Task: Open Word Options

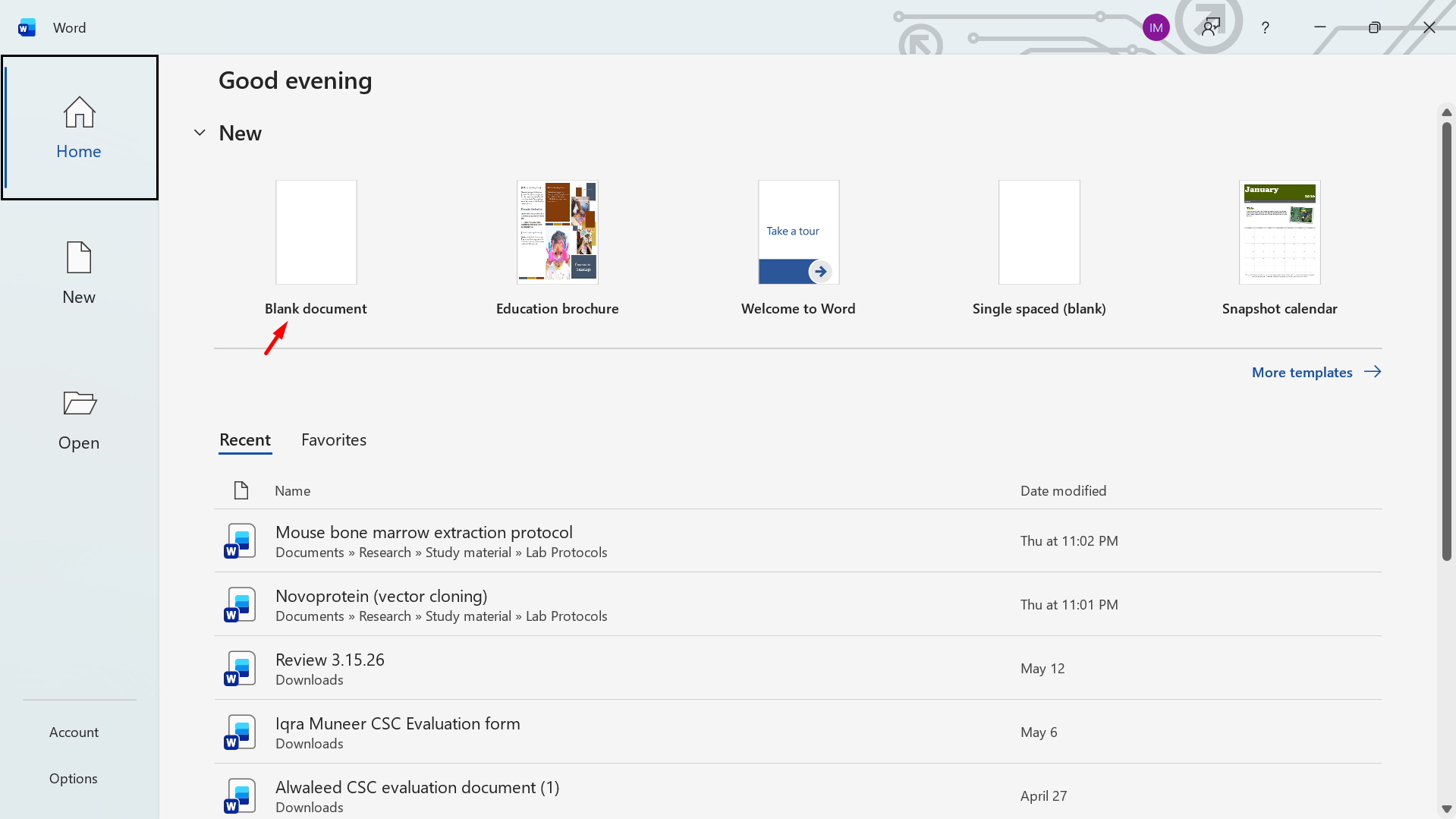Action: tap(74, 779)
